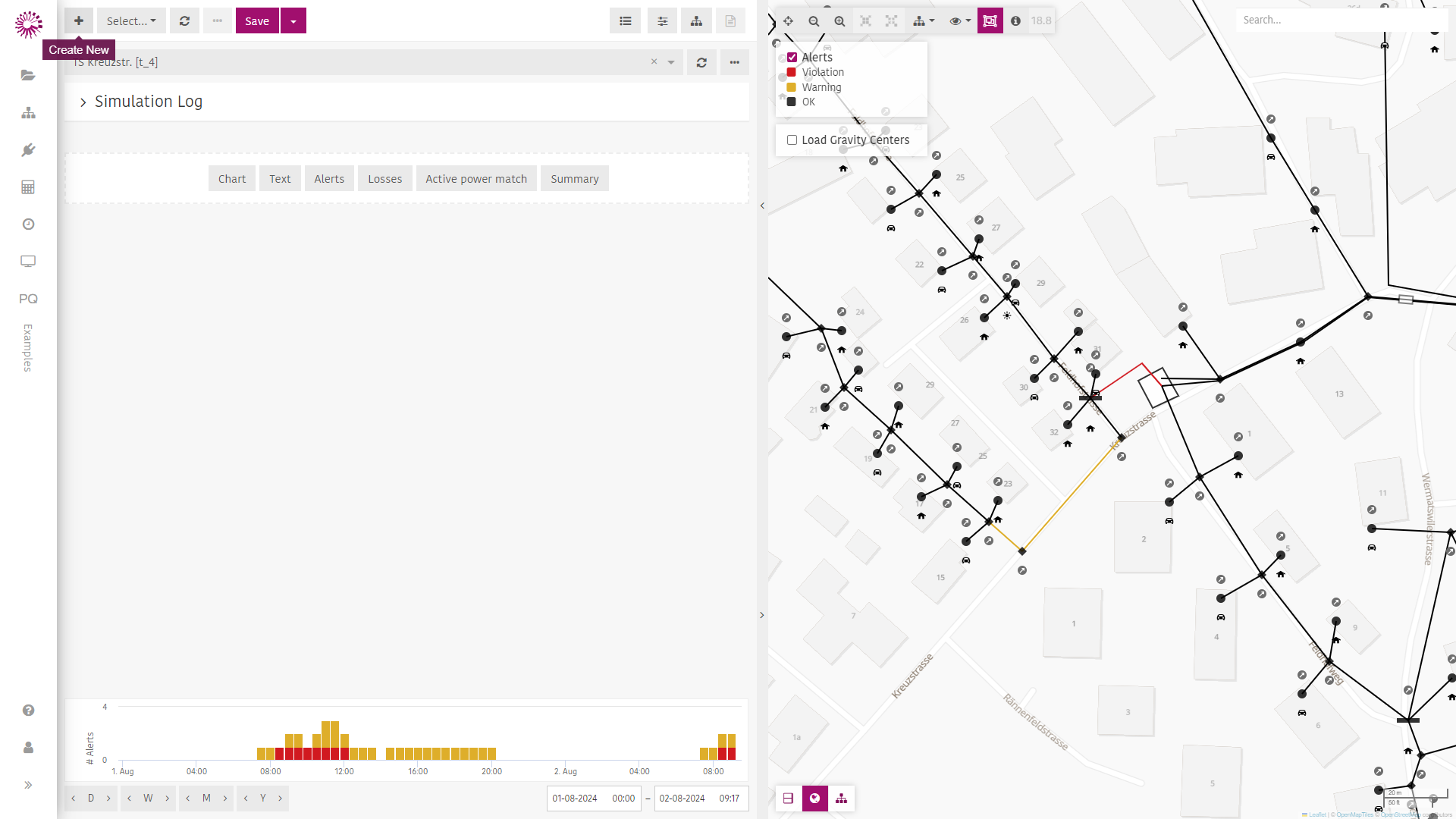Click the red Violation color swatch
The height and width of the screenshot is (819, 1456).
tap(792, 72)
